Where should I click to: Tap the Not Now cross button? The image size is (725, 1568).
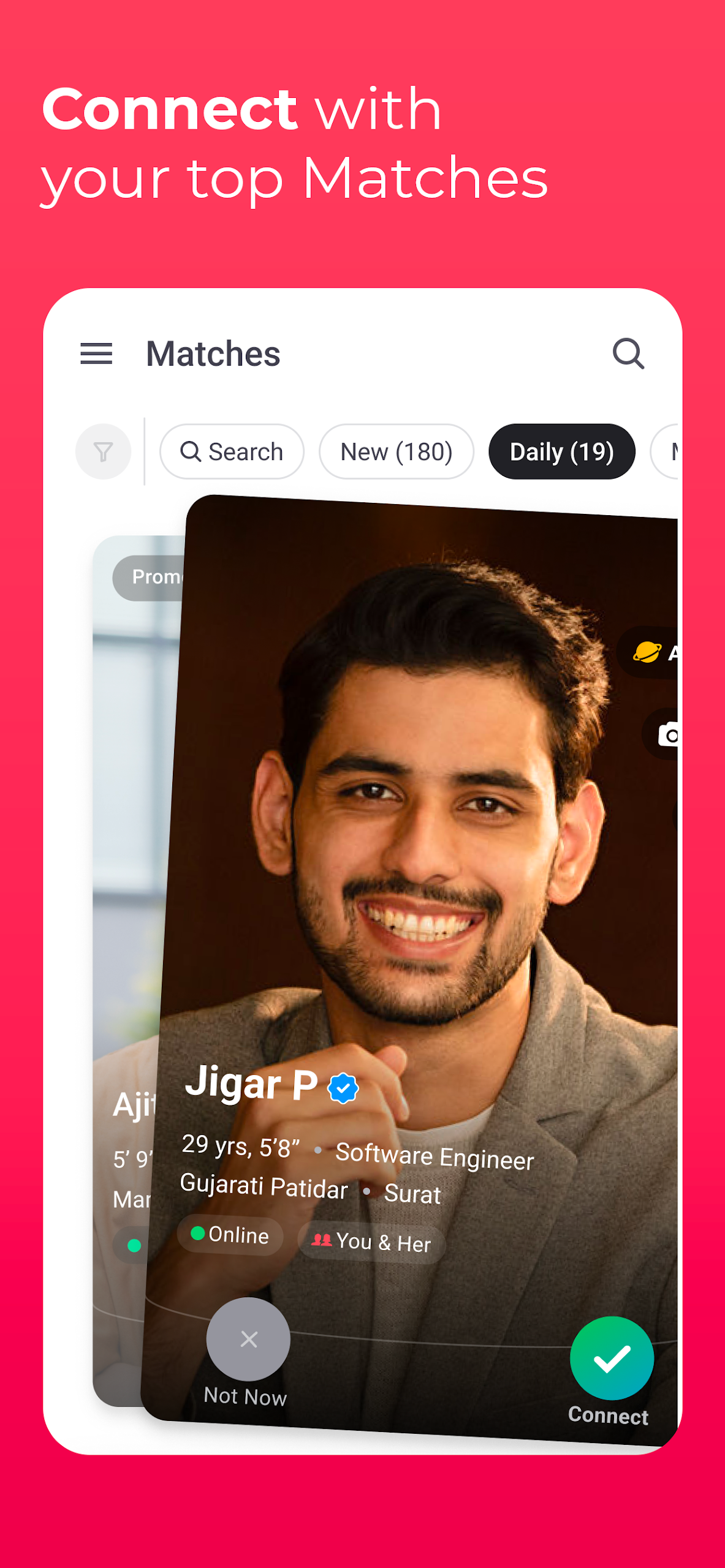pos(248,1339)
